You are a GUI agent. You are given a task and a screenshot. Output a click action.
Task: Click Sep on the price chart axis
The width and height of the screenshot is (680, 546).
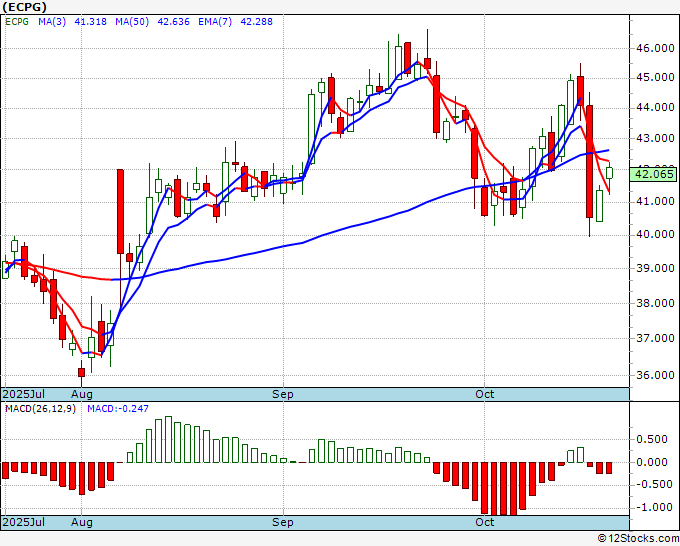coord(283,394)
